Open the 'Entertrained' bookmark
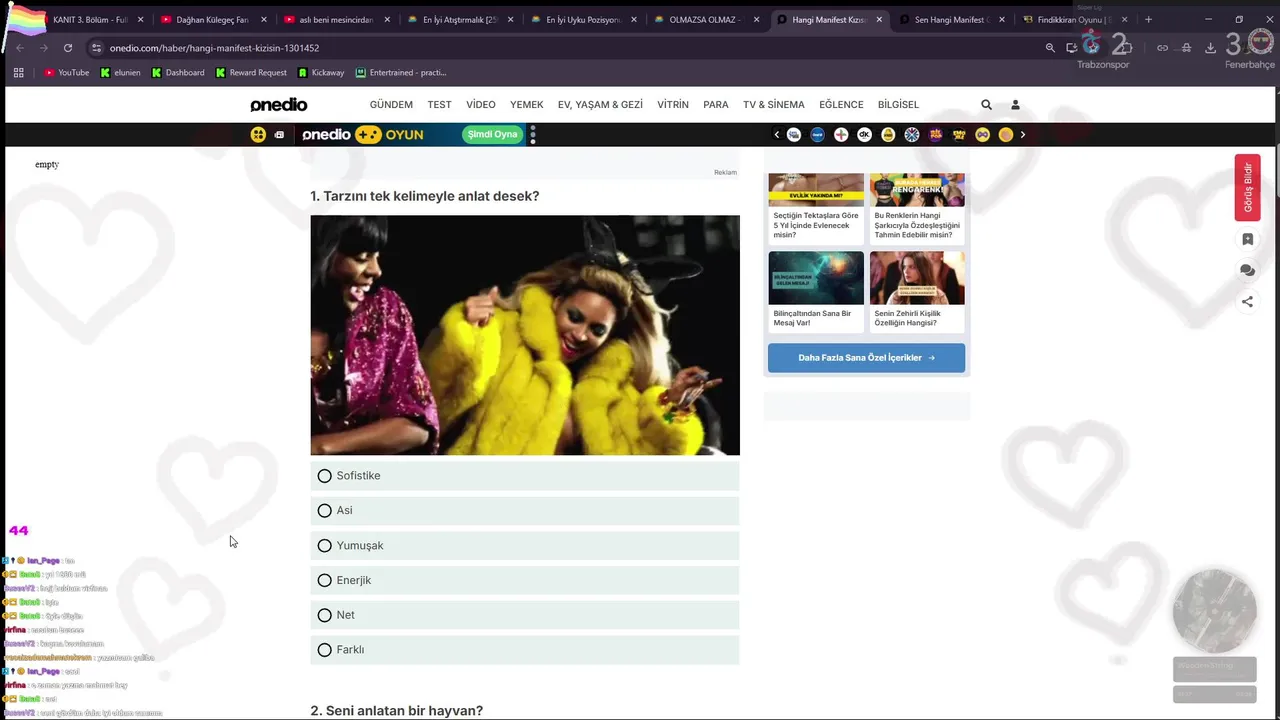The height and width of the screenshot is (720, 1280). [401, 73]
